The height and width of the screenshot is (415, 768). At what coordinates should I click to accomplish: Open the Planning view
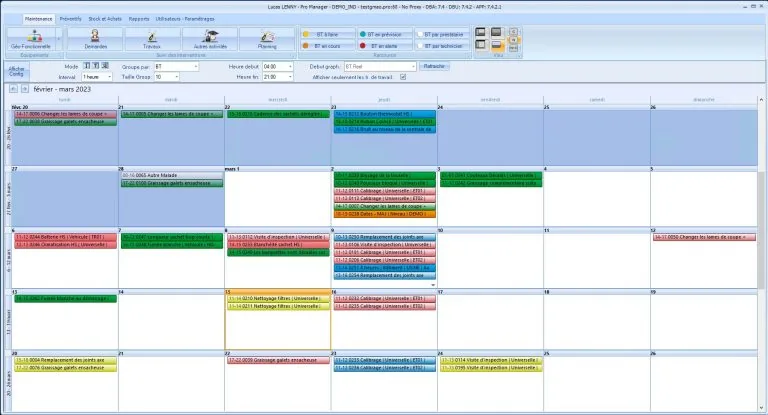pos(267,39)
